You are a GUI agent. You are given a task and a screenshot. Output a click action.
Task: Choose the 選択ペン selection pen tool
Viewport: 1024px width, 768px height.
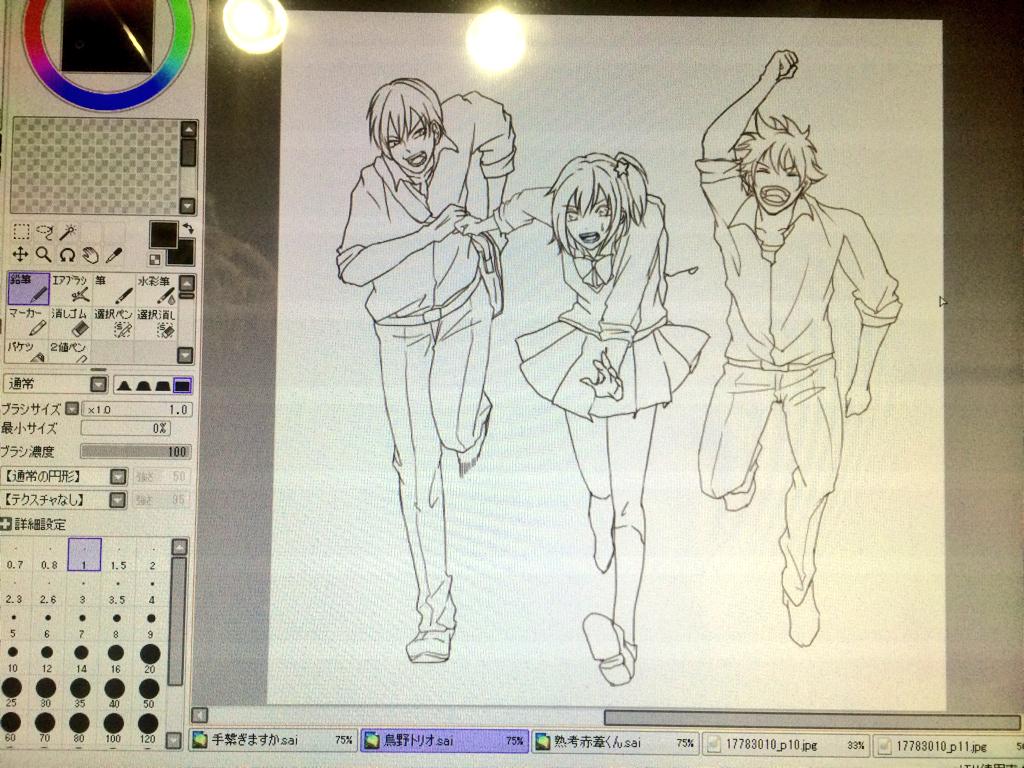pyautogui.click(x=114, y=323)
